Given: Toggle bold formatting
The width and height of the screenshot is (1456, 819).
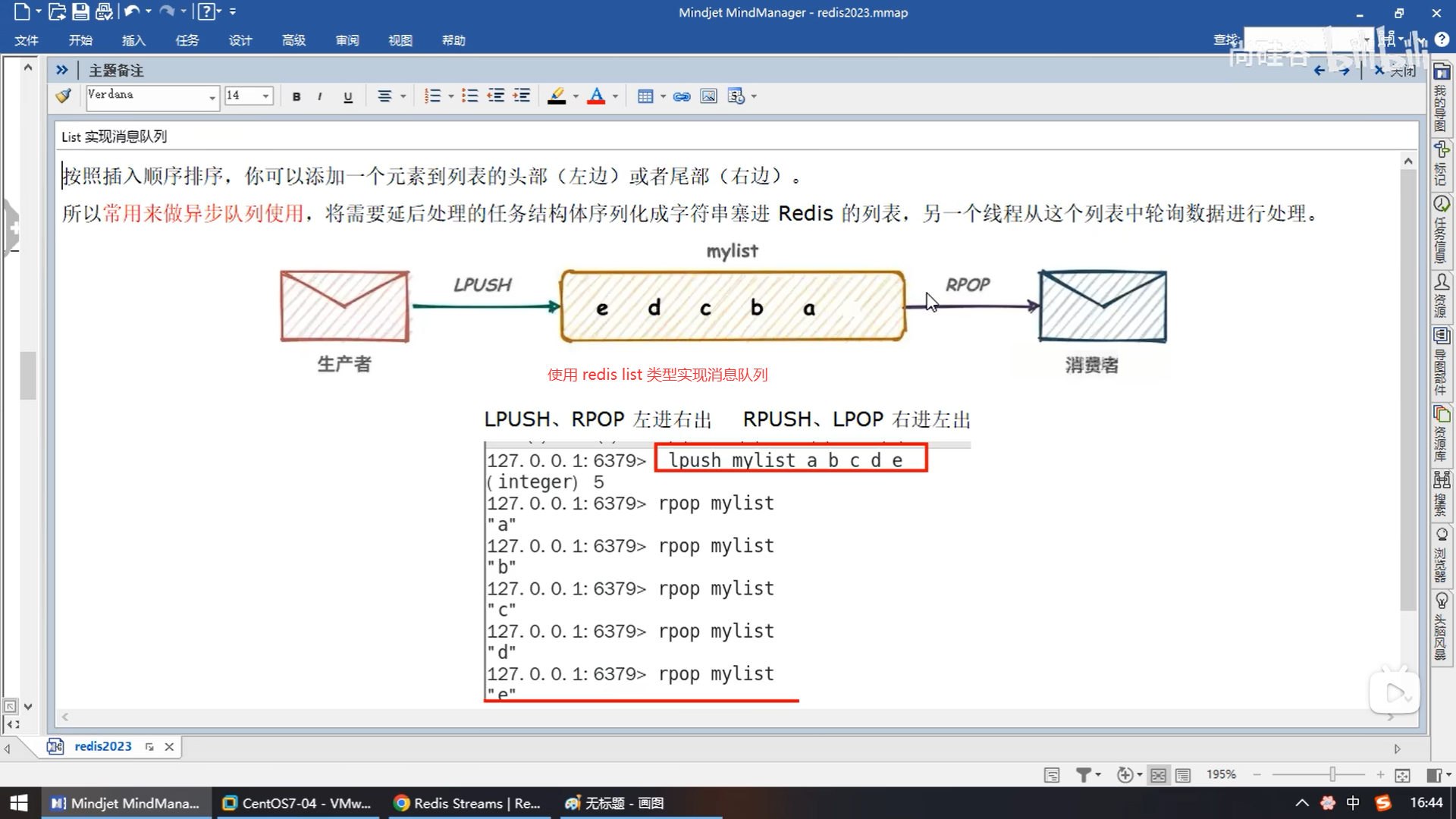Looking at the screenshot, I should (x=297, y=96).
